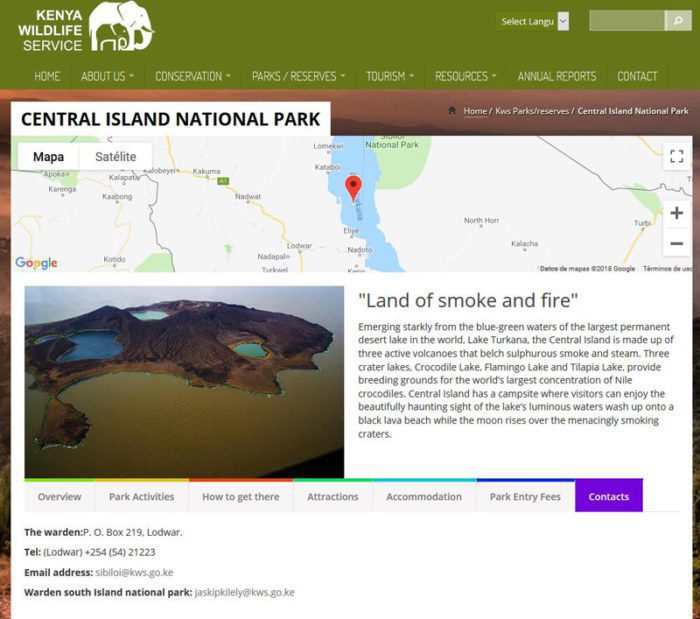This screenshot has width=700, height=619.
Task: Click Kalacha label on the map
Action: pos(525,243)
